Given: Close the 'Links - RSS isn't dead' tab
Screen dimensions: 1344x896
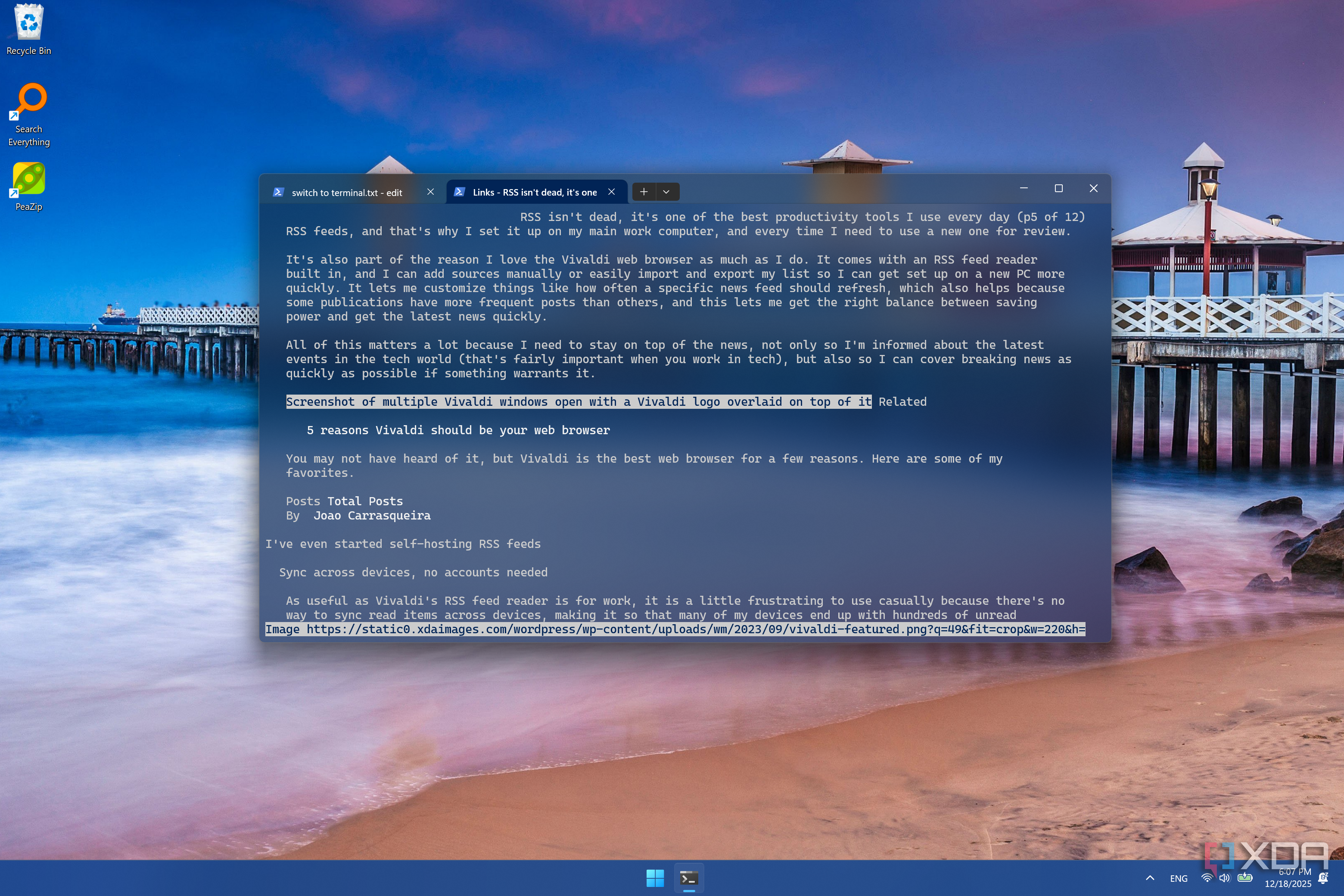Looking at the screenshot, I should [611, 192].
